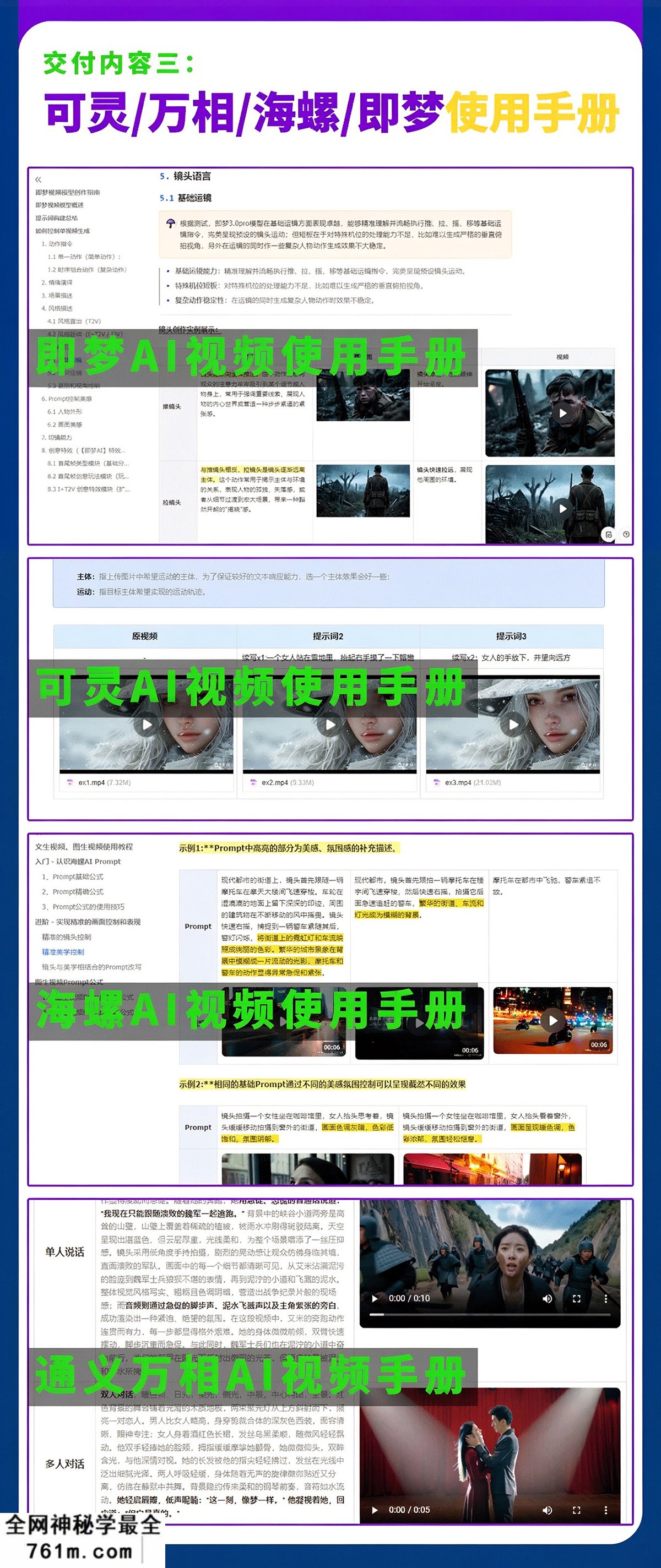Mute the 0:05 stage couple video
This screenshot has width=661, height=1568.
click(547, 1510)
